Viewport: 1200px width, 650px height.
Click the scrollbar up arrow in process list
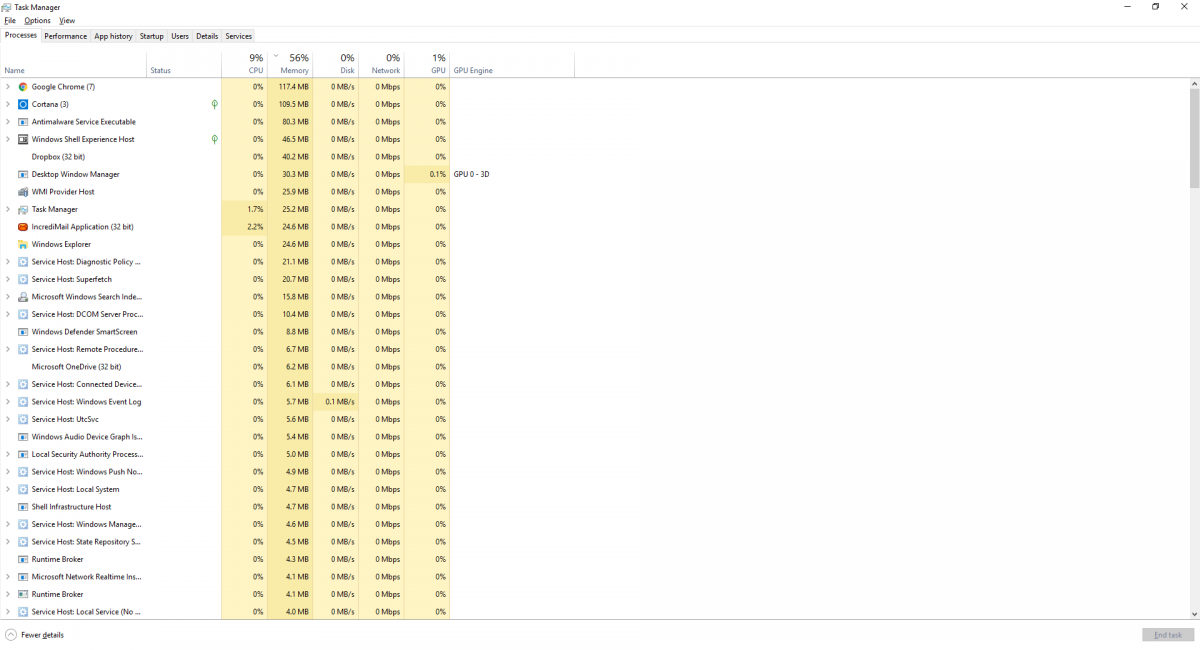click(1194, 83)
